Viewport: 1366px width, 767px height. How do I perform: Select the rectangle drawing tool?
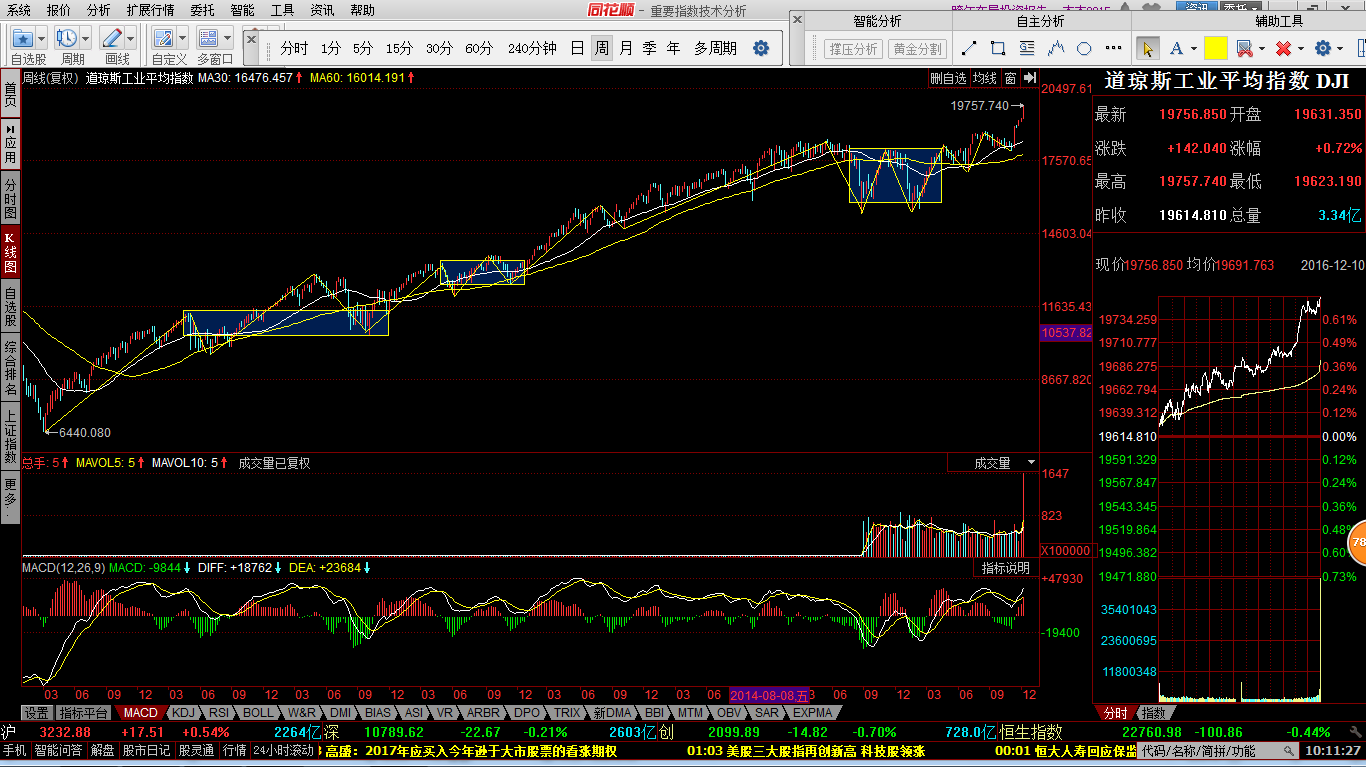(998, 48)
